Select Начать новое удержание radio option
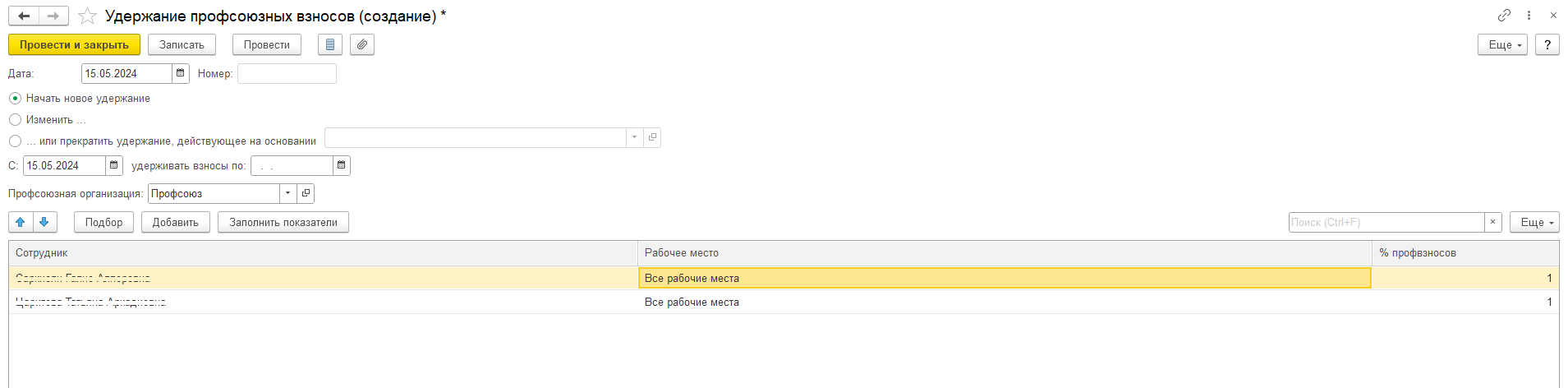The image size is (1568, 388). tap(15, 98)
